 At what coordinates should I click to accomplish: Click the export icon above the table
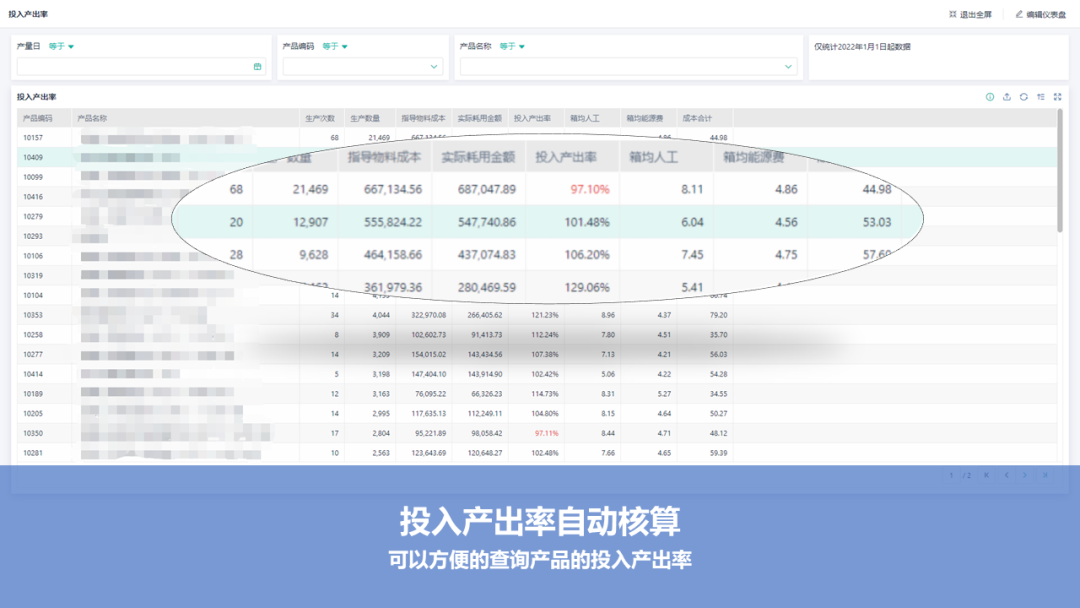[1007, 97]
